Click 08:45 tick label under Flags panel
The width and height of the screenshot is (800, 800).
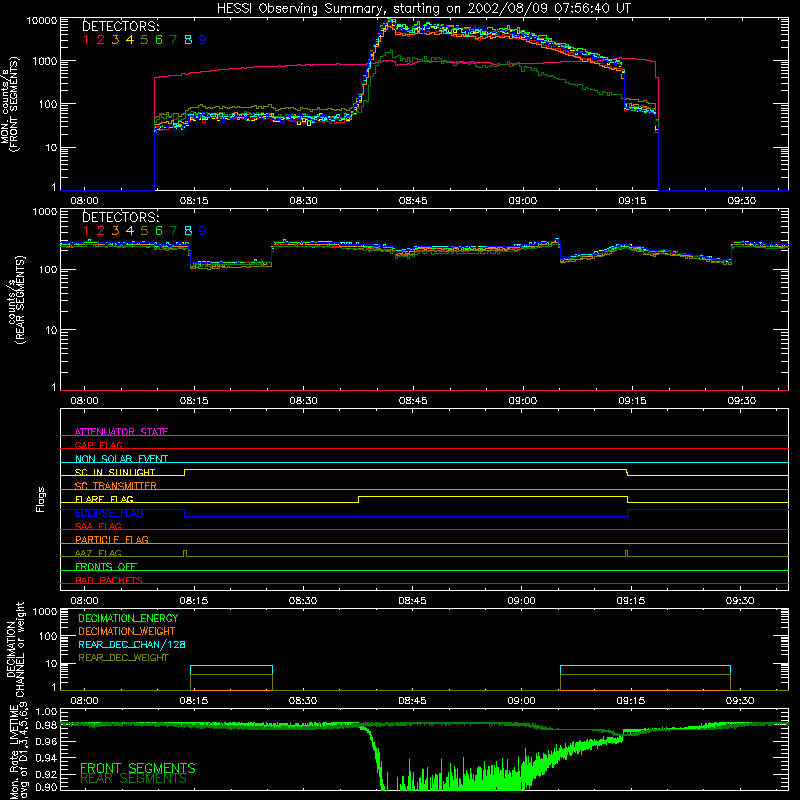pos(412,601)
